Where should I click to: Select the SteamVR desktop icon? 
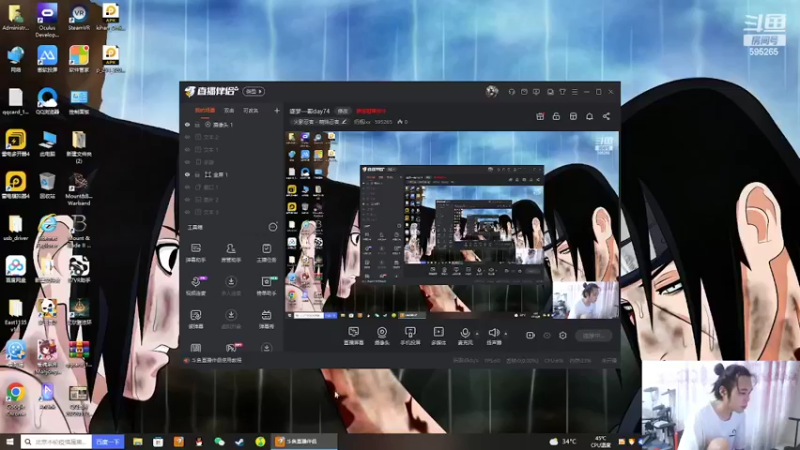(x=79, y=18)
